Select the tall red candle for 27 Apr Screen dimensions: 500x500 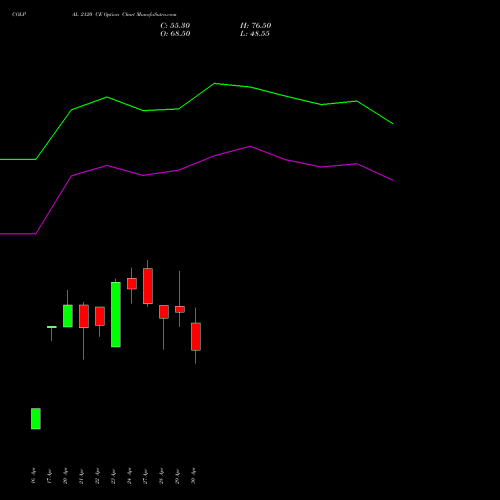click(x=148, y=286)
